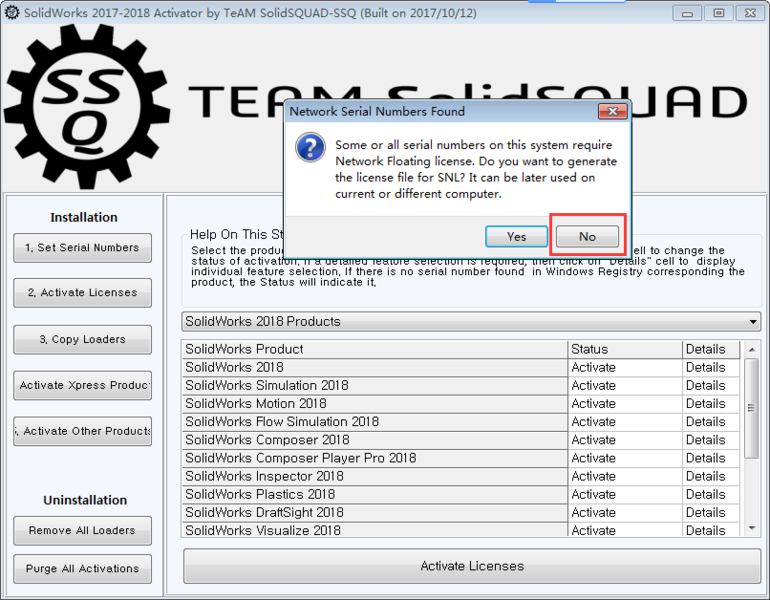Open Details for SolidWorks Inspector 2018

point(711,476)
